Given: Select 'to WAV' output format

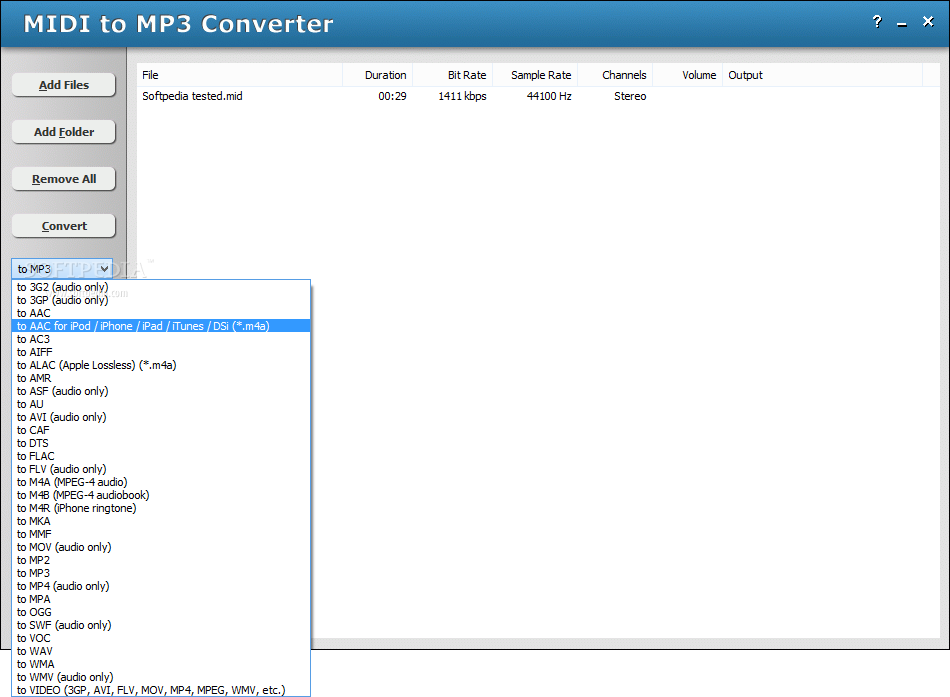Looking at the screenshot, I should (x=161, y=652).
